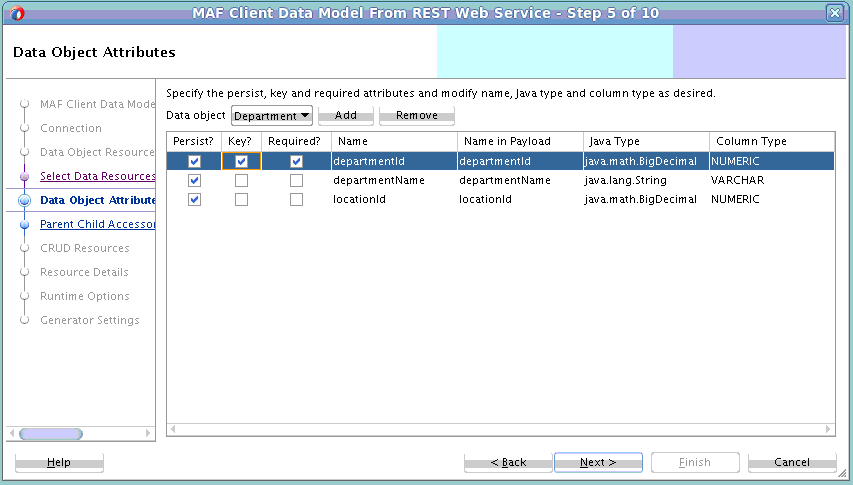The width and height of the screenshot is (853, 485).
Task: Enable Required checkbox for departmentName
Action: (296, 181)
